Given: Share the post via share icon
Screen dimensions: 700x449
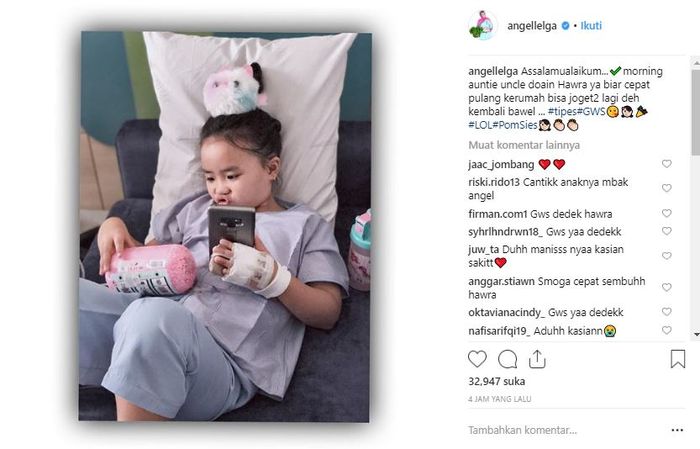Looking at the screenshot, I should (537, 359).
